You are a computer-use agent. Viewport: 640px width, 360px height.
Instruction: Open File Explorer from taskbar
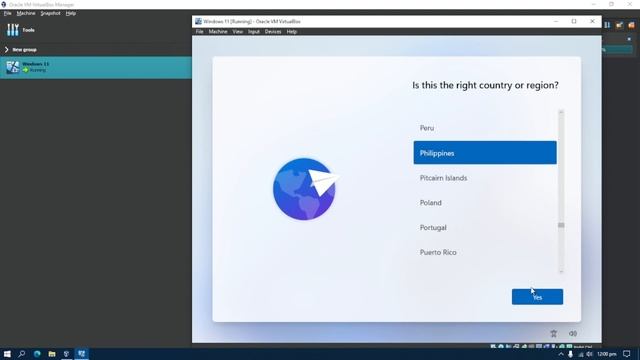click(x=52, y=354)
